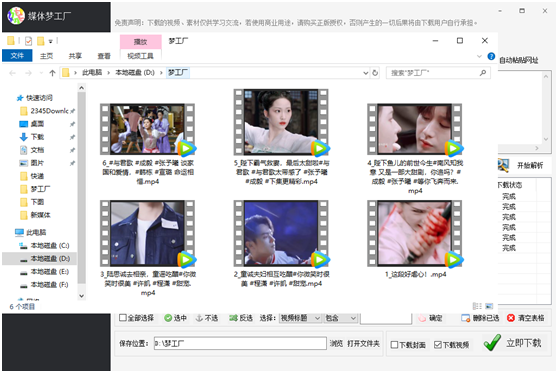Screen dimensions: 558x373
Task: Open 本地磁盘 (F:) drive
Action: (x=44, y=285)
